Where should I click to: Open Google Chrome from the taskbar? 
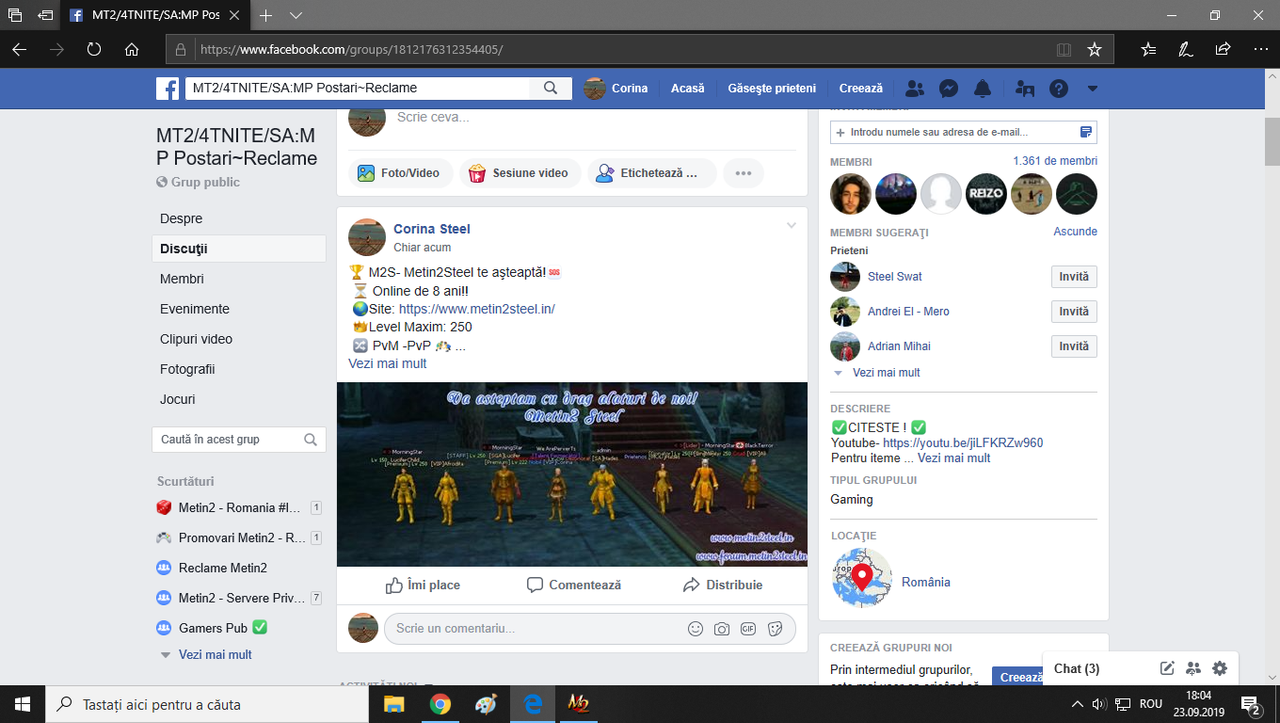440,704
